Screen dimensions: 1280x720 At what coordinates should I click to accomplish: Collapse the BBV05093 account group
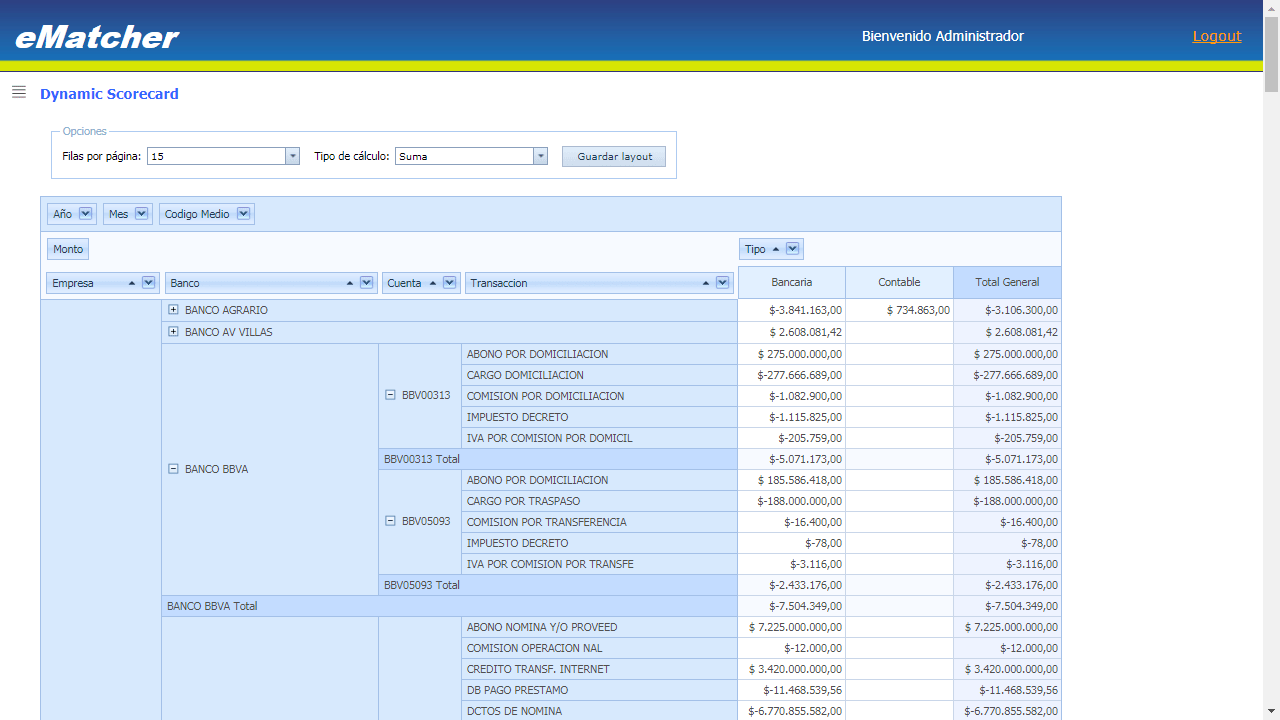click(x=388, y=521)
